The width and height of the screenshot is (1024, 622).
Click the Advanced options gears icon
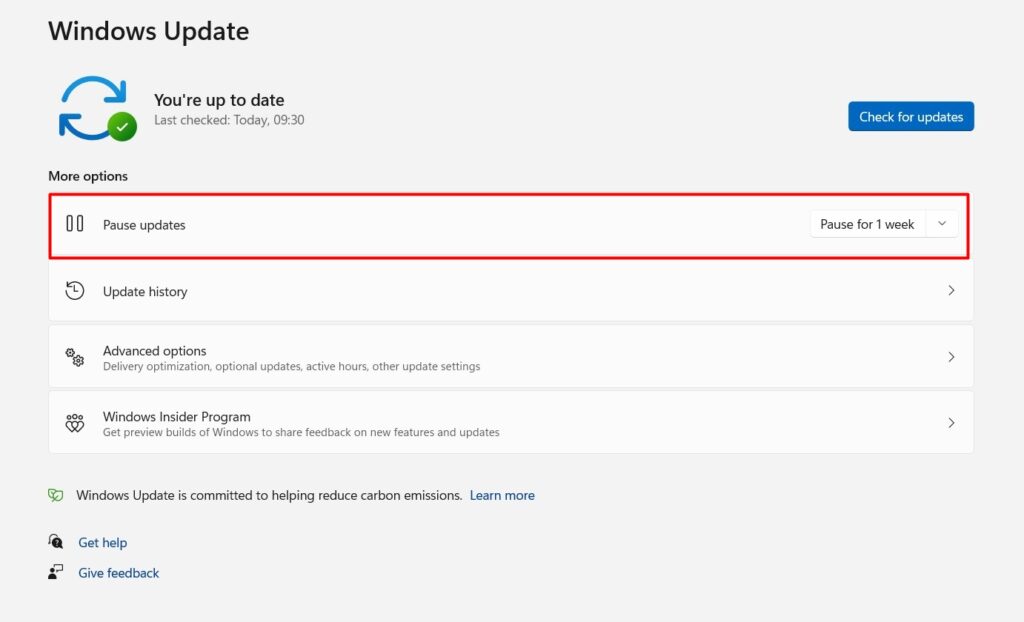(74, 357)
